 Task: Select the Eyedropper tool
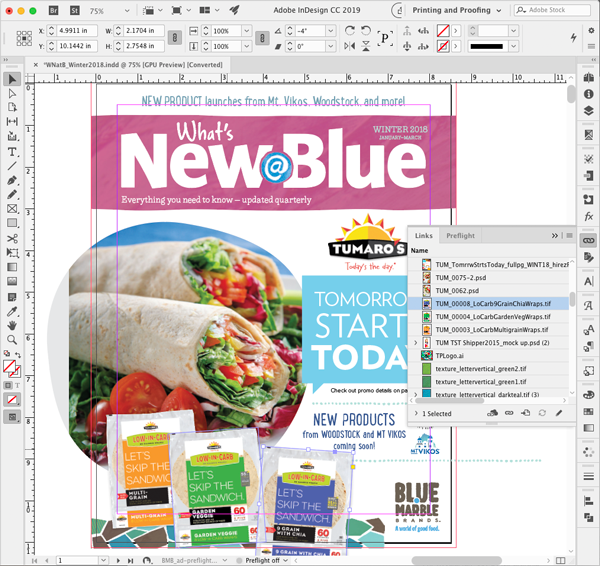[x=12, y=312]
